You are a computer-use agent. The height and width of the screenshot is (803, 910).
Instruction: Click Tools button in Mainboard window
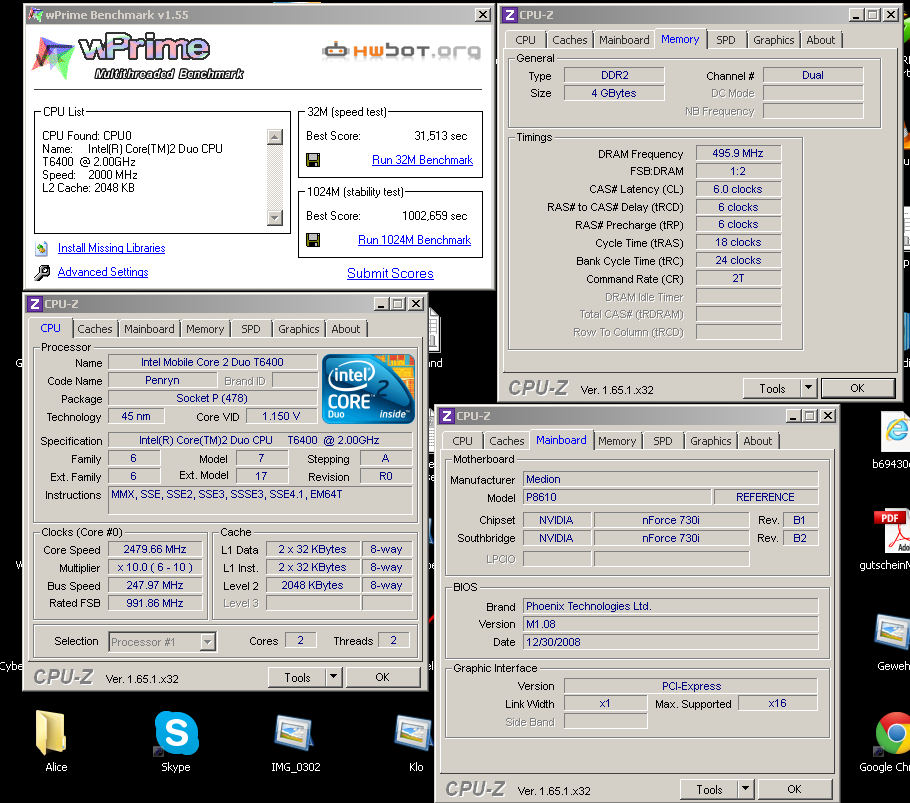pos(709,789)
